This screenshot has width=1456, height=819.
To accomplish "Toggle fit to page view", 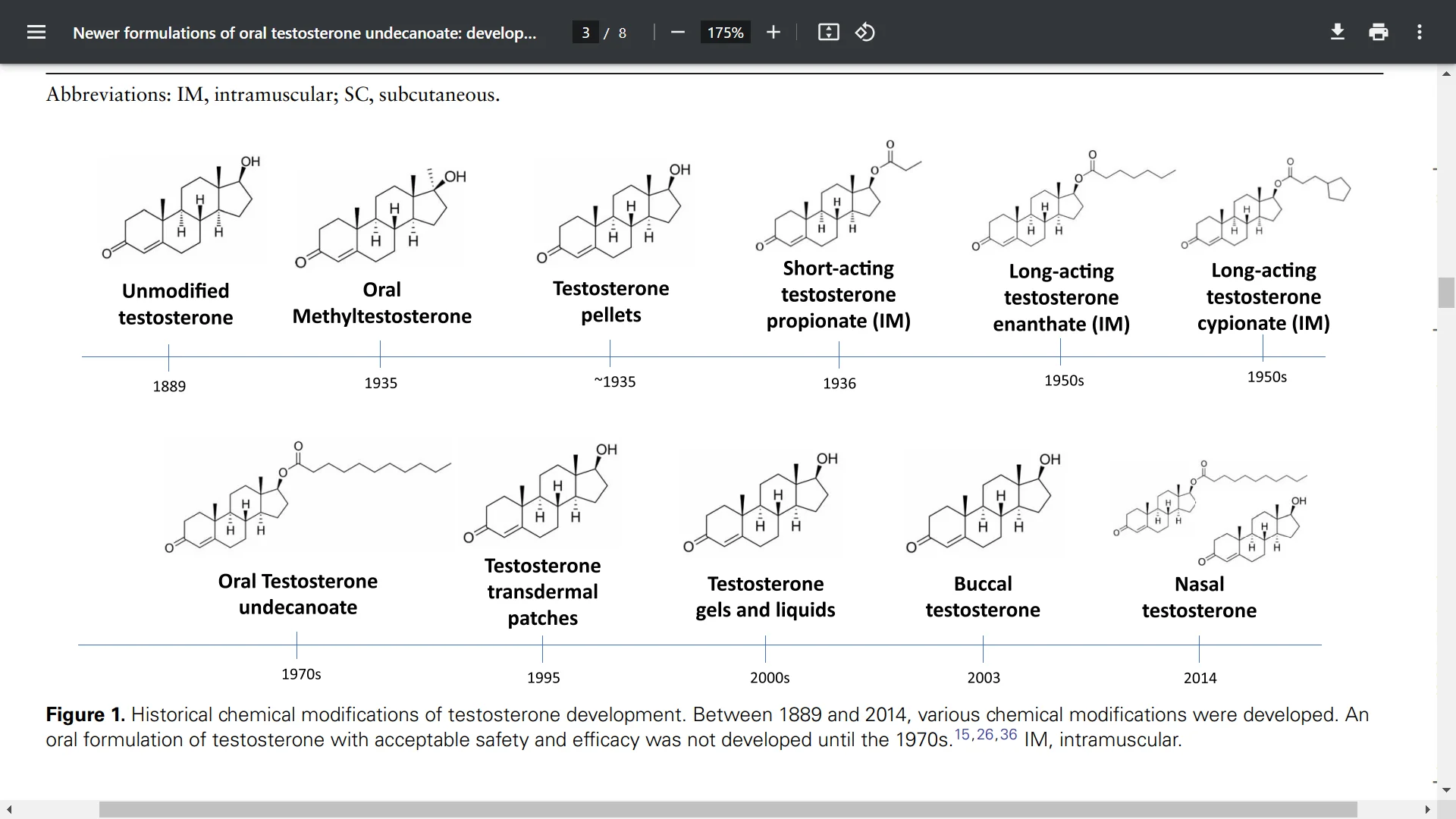I will (828, 32).
